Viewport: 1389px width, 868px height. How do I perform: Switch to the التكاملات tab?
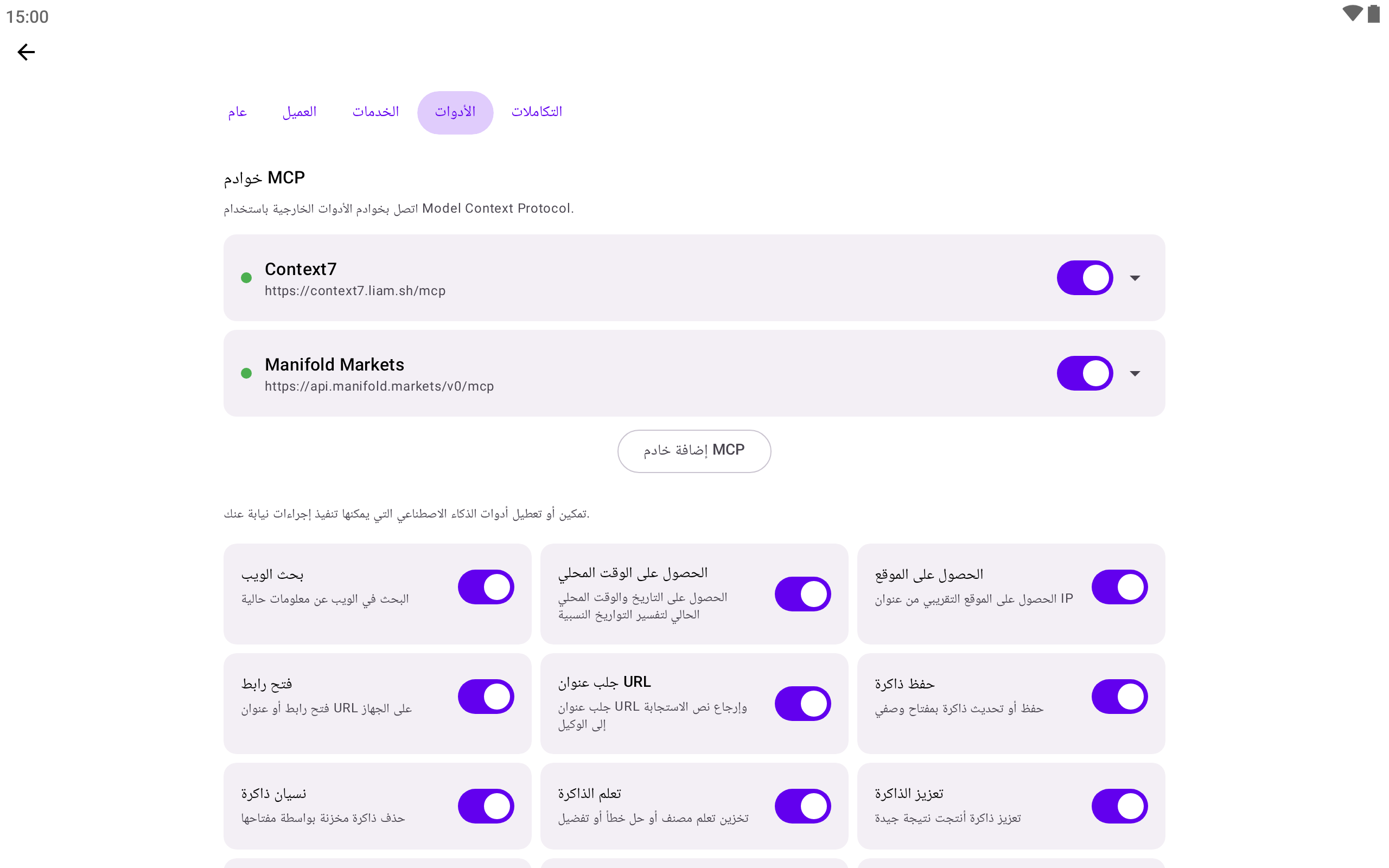(537, 112)
